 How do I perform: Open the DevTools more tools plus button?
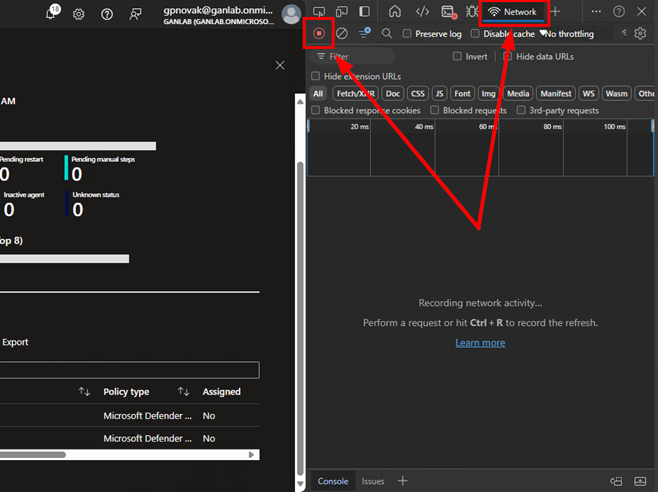[556, 12]
